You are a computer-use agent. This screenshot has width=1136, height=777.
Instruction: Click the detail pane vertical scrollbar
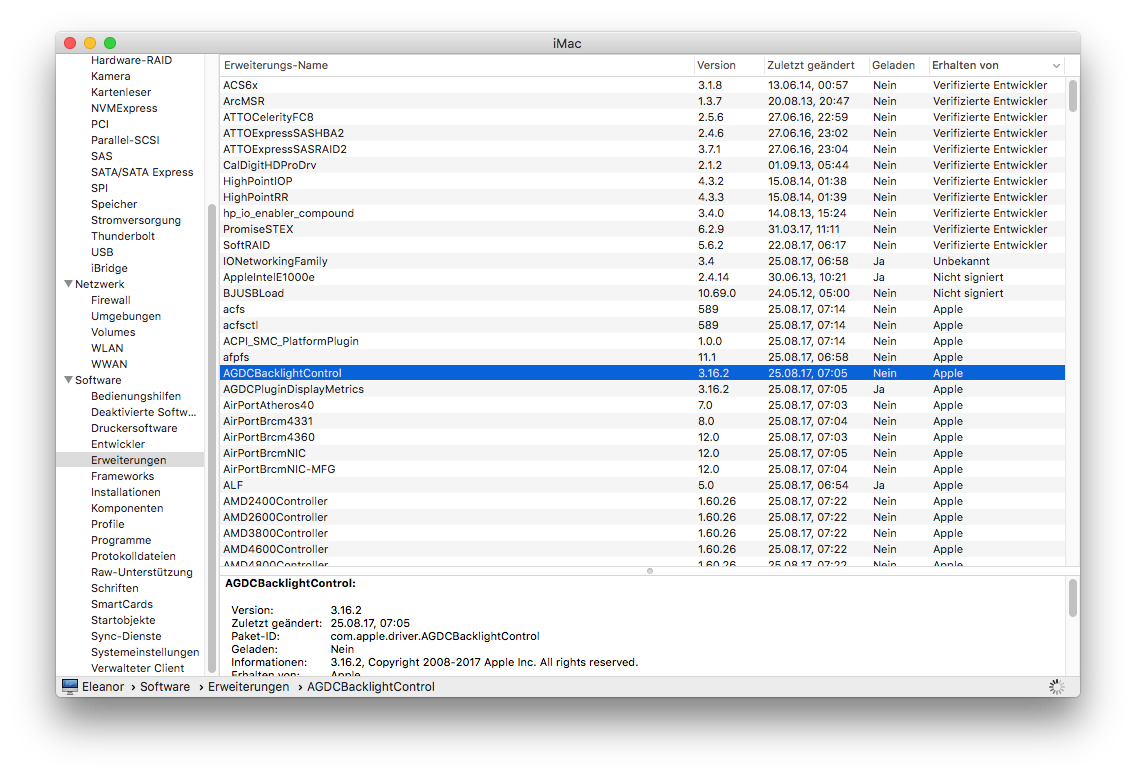point(1072,598)
